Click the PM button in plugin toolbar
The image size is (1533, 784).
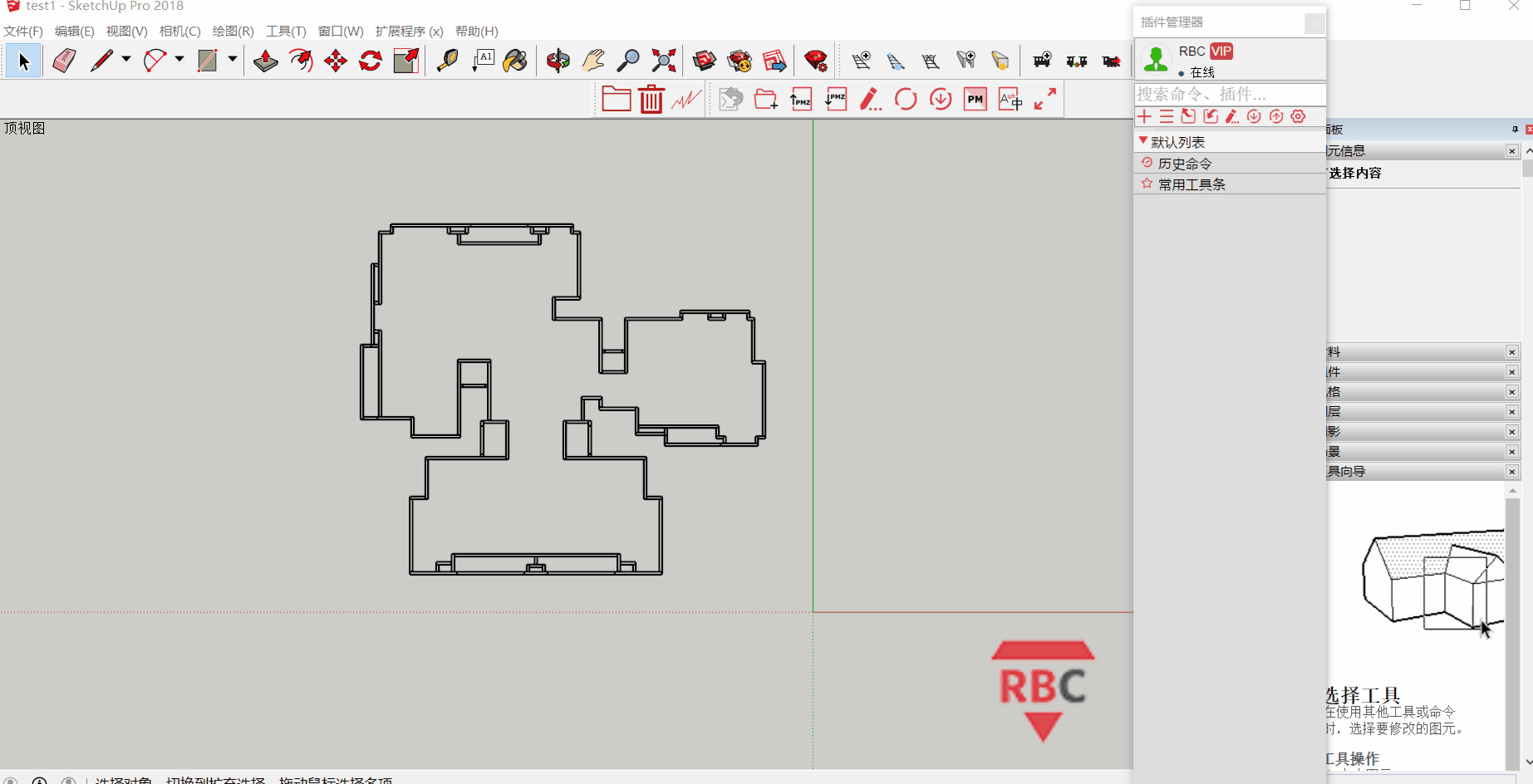point(975,100)
